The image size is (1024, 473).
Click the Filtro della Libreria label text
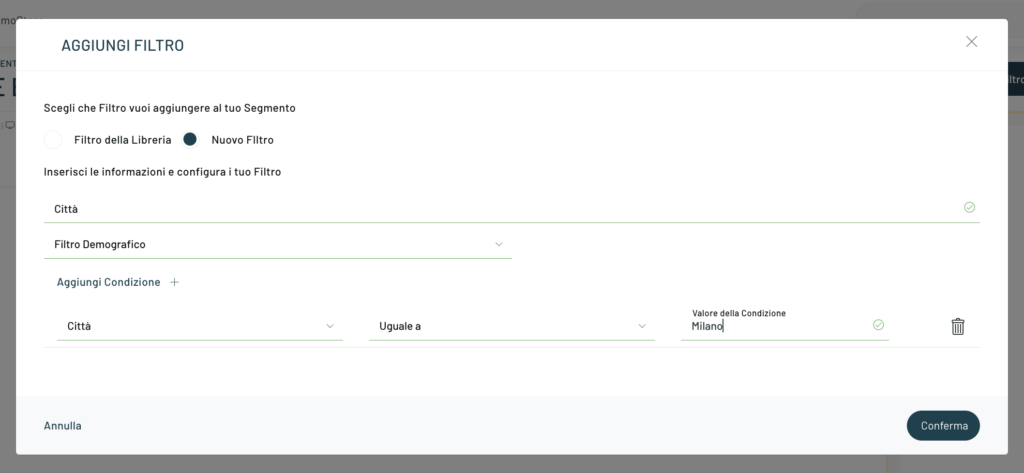click(x=123, y=140)
